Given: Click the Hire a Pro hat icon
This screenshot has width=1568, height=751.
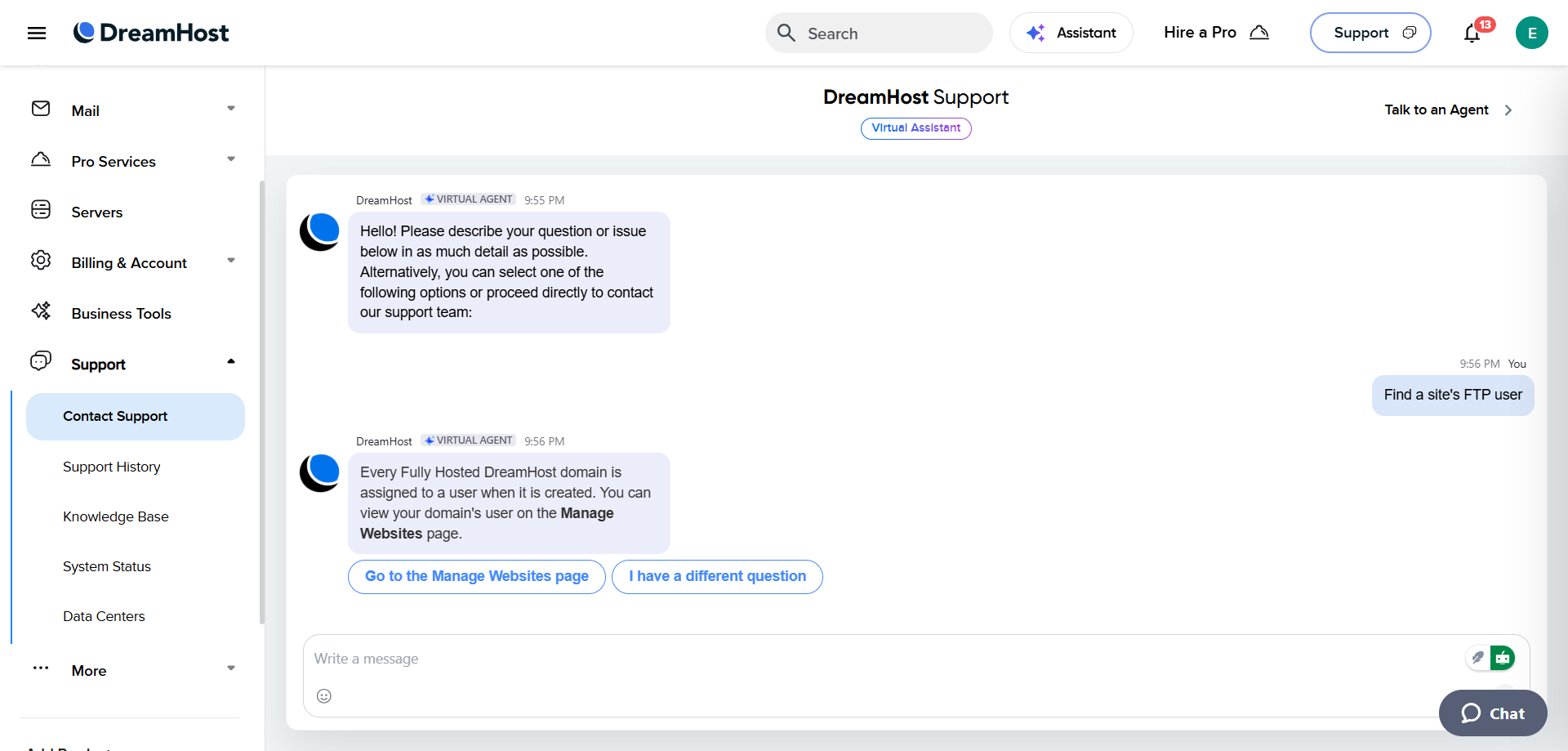Looking at the screenshot, I should tap(1259, 33).
